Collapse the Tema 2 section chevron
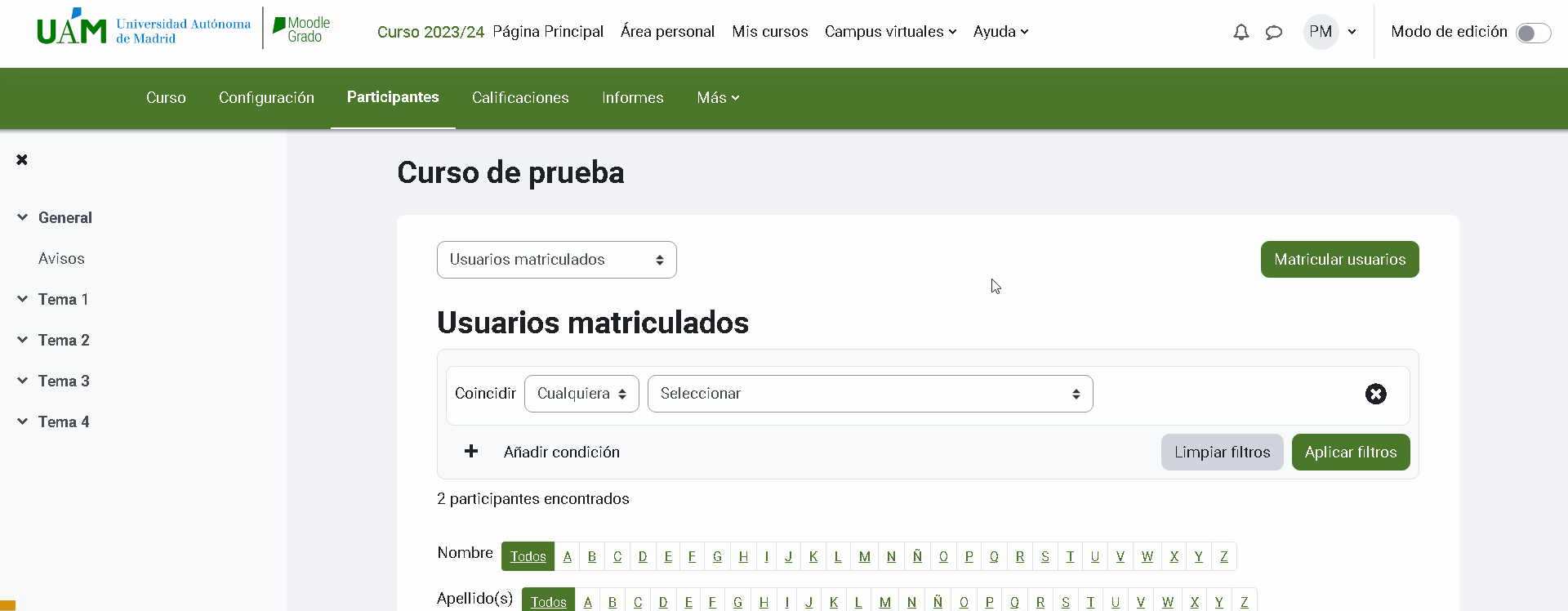The width and height of the screenshot is (1568, 611). (22, 340)
